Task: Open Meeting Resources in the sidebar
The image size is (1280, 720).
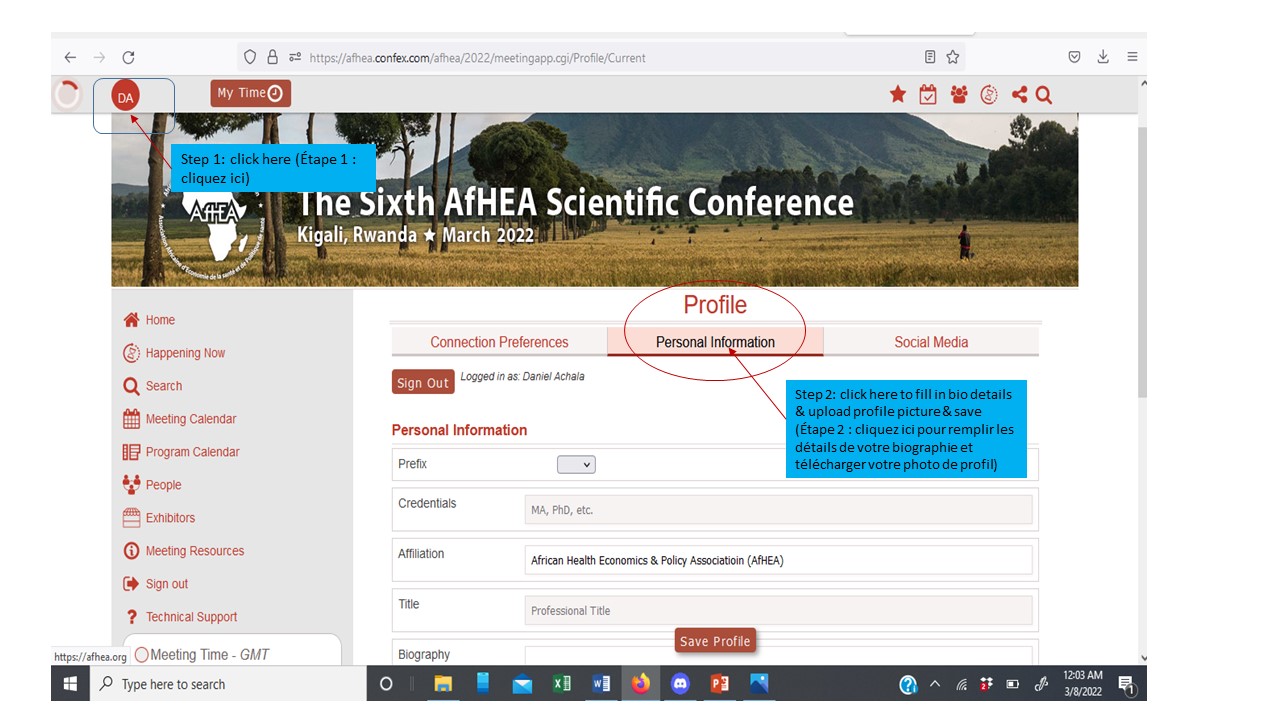Action: 183,551
